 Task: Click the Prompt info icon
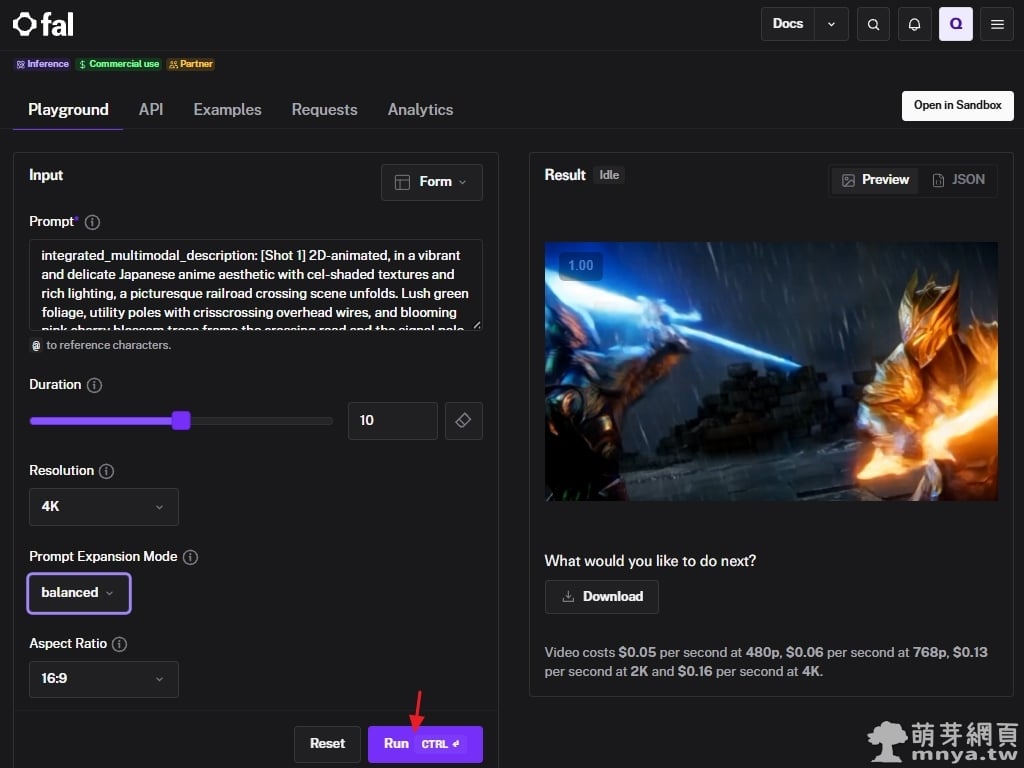[92, 222]
